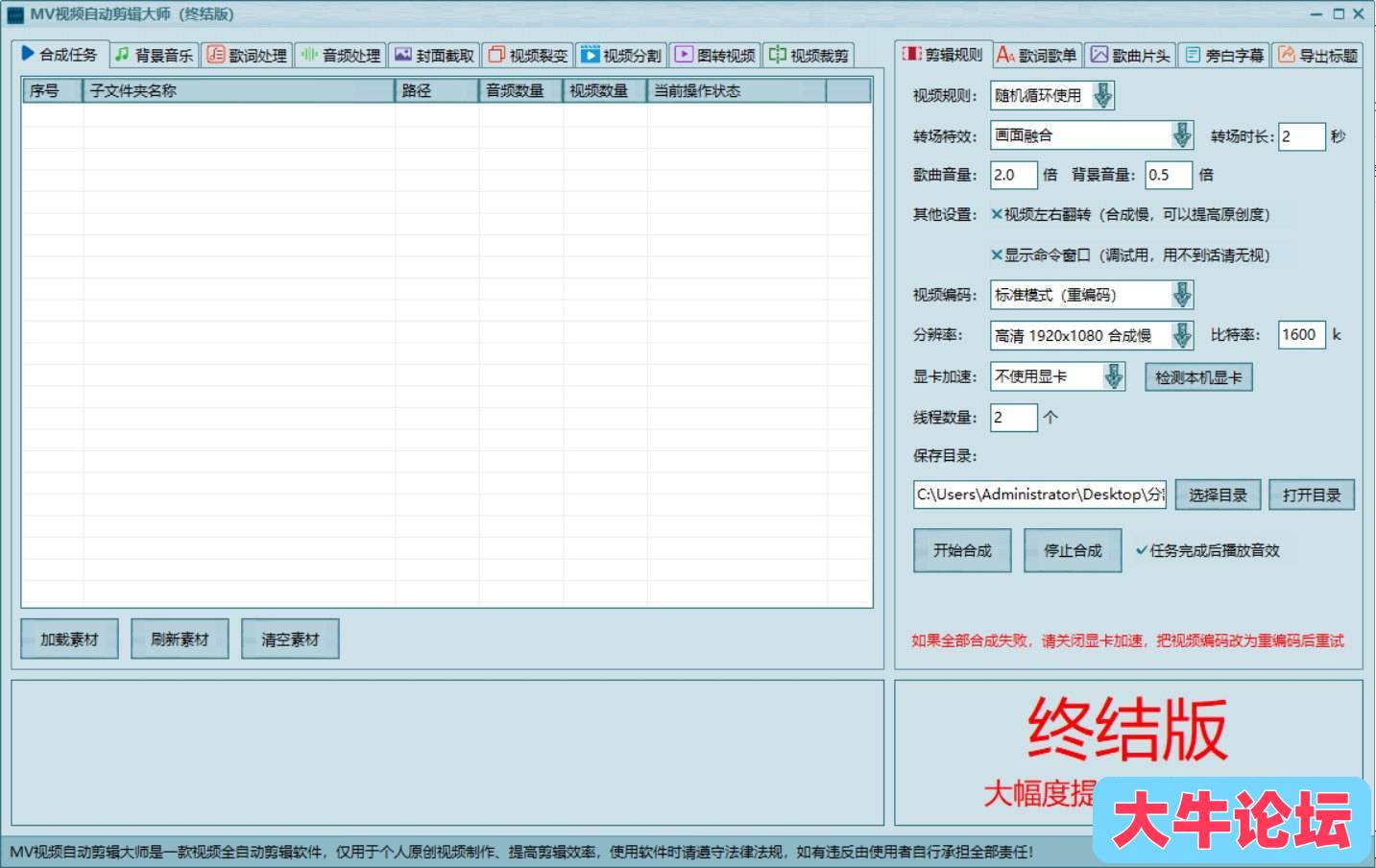Expand the 显卡加速 dropdown arrow

point(1113,376)
